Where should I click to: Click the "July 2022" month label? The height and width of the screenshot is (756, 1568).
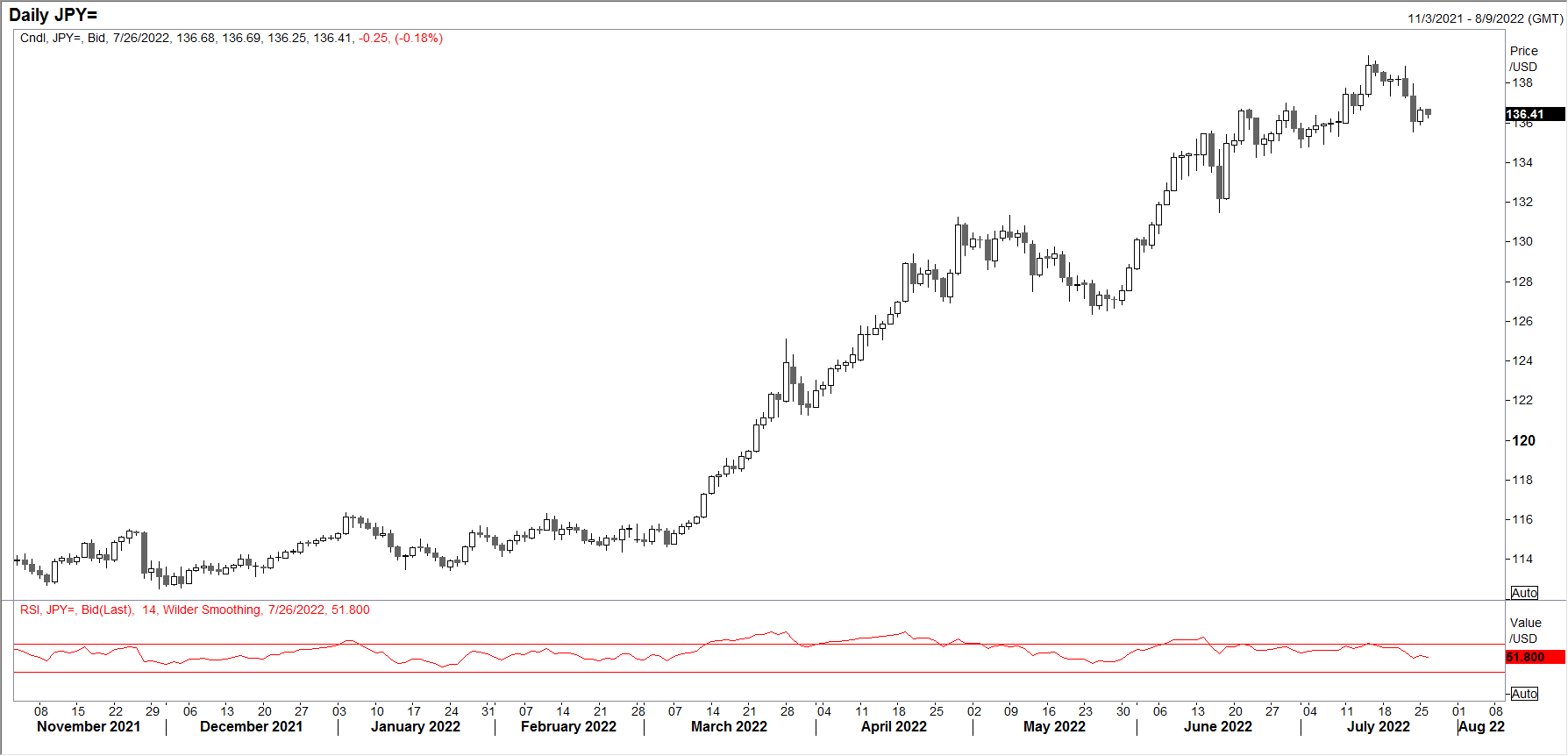tap(1379, 726)
